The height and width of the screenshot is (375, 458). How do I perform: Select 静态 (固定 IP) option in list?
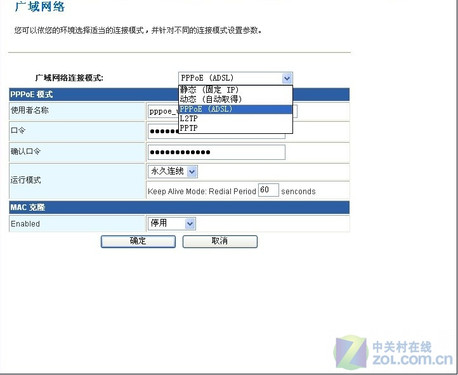(235, 90)
